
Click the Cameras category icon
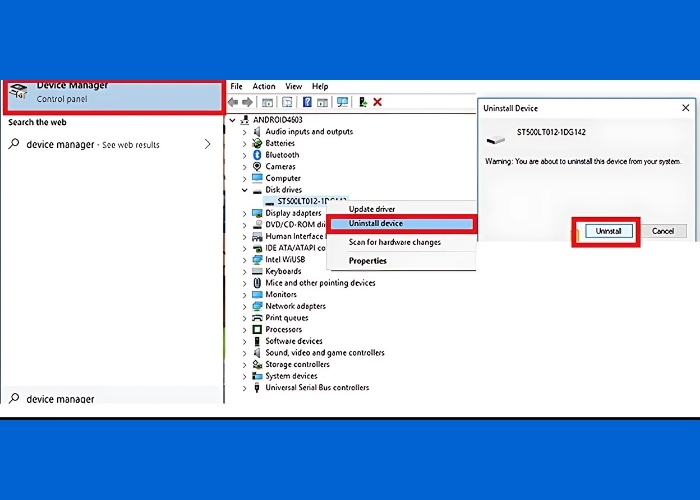pyautogui.click(x=257, y=167)
